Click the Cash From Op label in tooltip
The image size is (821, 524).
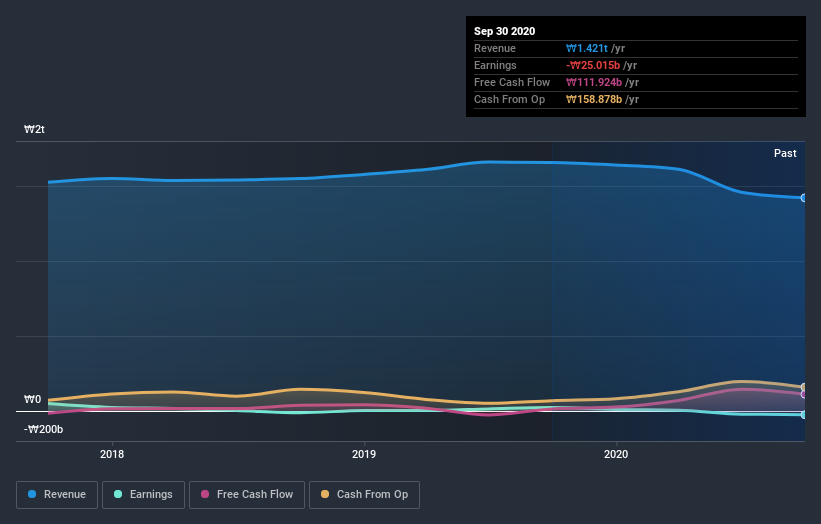coord(509,99)
